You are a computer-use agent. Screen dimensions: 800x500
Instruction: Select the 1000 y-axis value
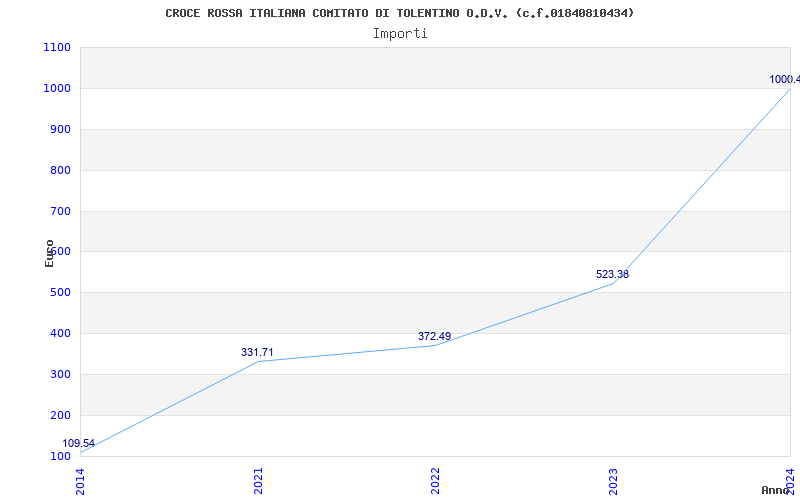(57, 88)
